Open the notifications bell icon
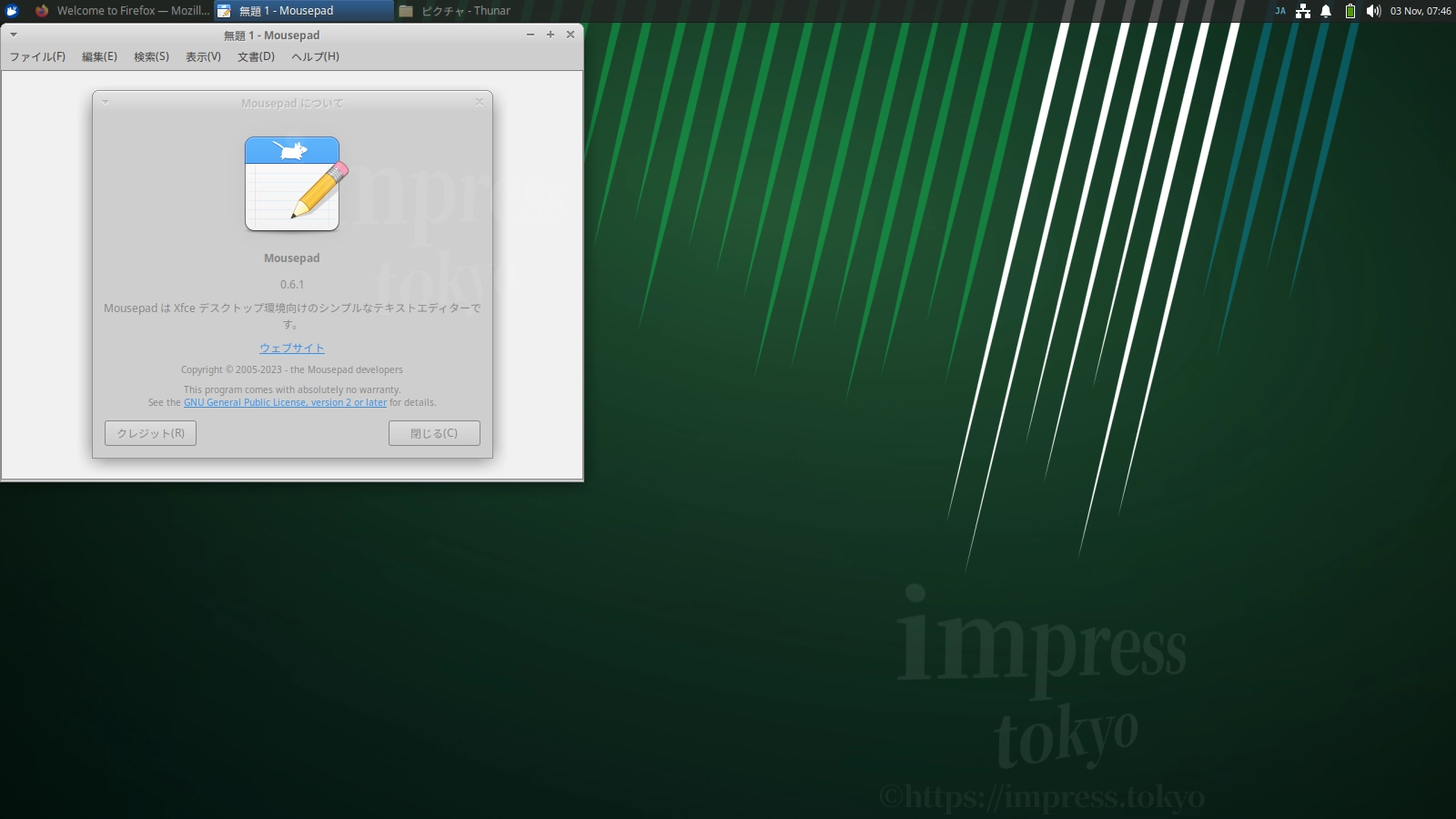Viewport: 1456px width, 819px height. pyautogui.click(x=1326, y=11)
